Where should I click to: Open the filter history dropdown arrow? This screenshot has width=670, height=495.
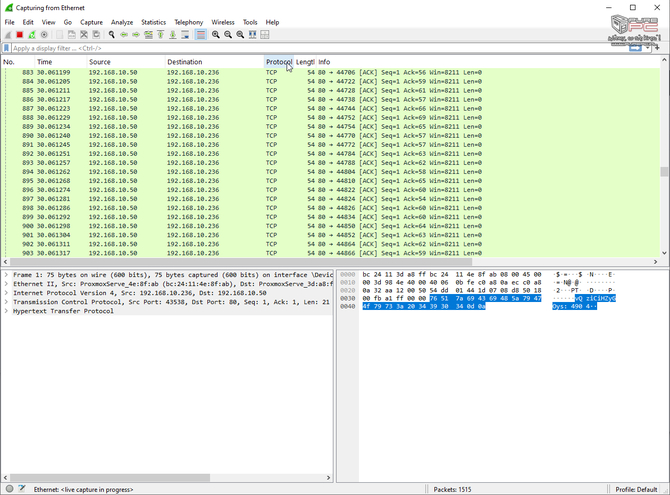pyautogui.click(x=648, y=48)
